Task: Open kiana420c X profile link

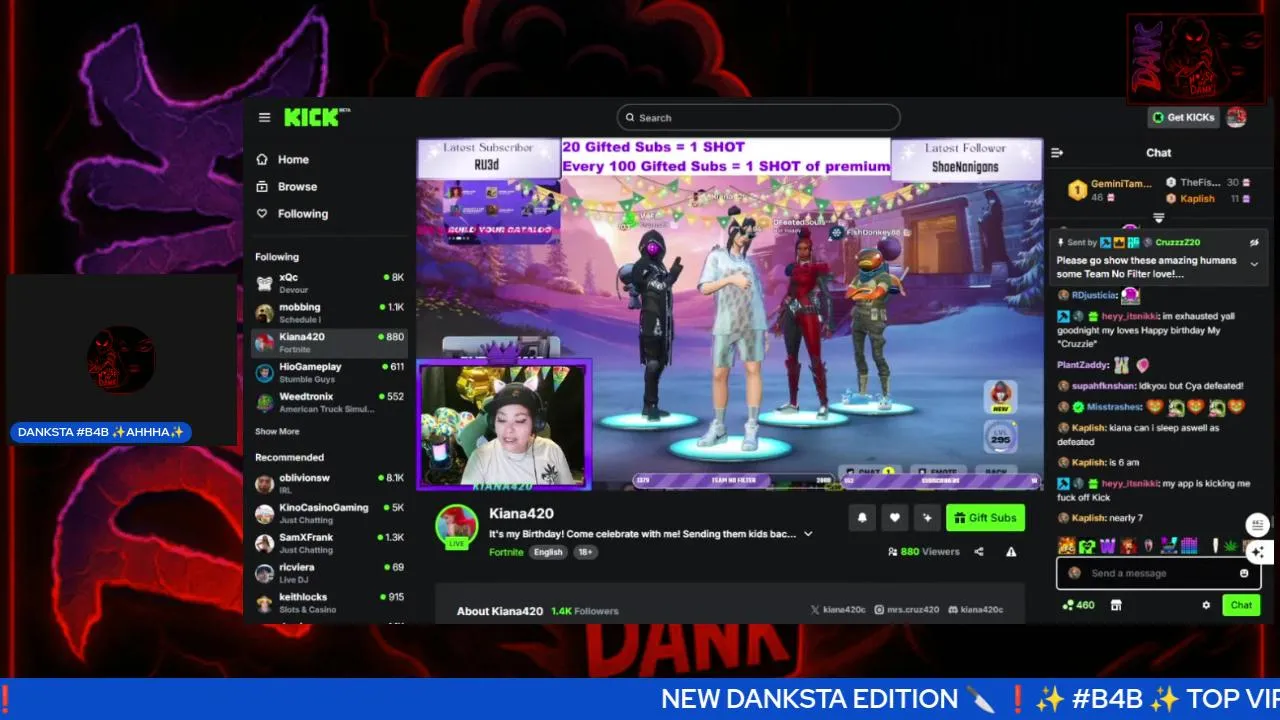Action: pos(838,610)
